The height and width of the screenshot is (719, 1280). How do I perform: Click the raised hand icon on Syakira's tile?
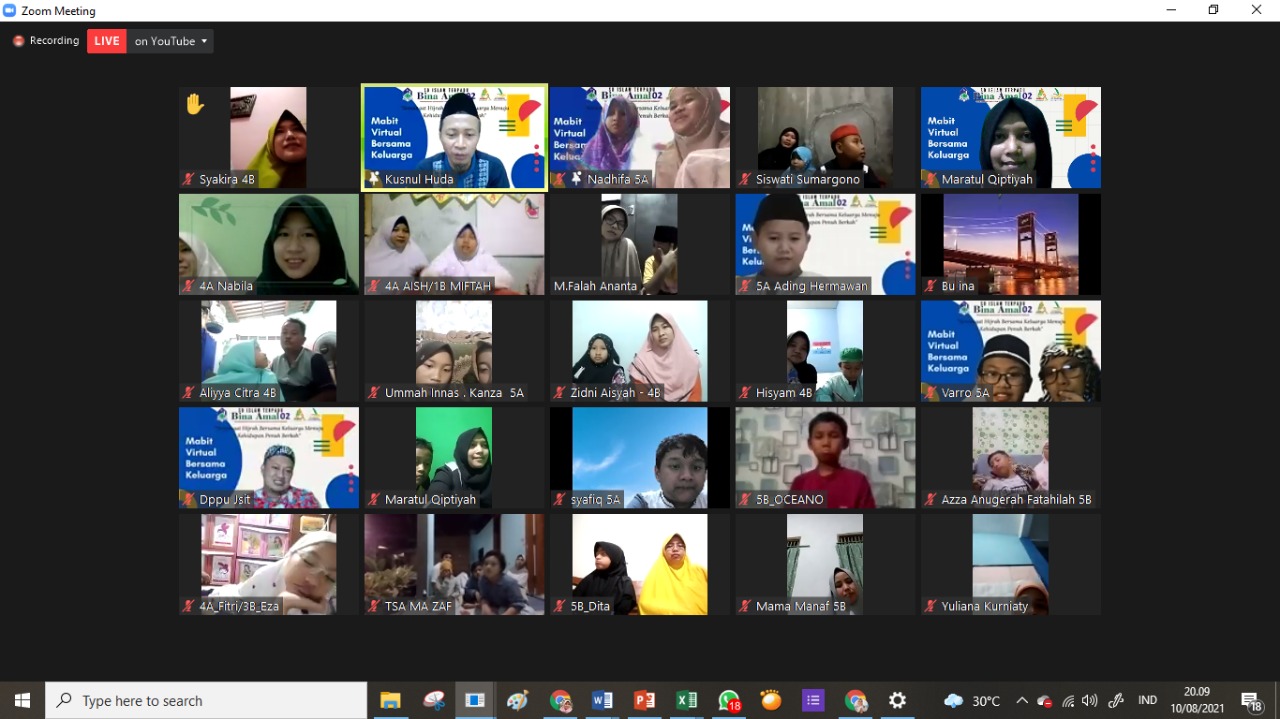(195, 103)
